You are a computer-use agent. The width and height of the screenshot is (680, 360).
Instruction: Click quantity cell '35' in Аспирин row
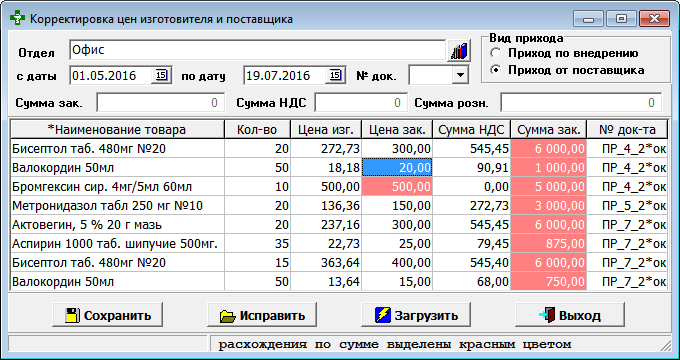point(257,243)
